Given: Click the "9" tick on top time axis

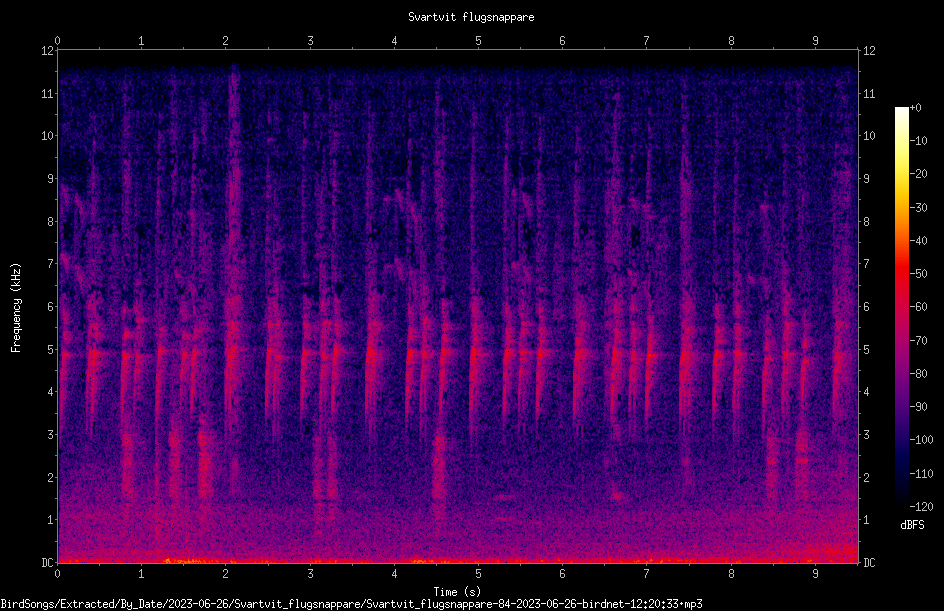Looking at the screenshot, I should (816, 41).
